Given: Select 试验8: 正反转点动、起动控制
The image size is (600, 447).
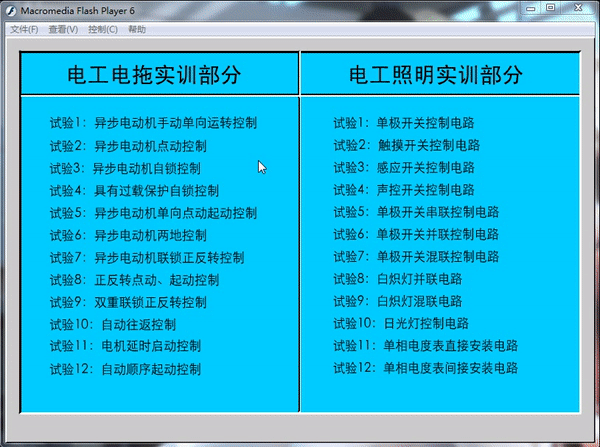Looking at the screenshot, I should pos(134,280).
